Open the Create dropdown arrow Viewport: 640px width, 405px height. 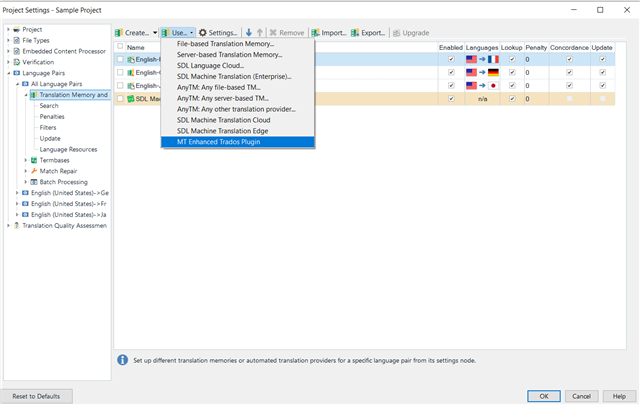pos(155,33)
